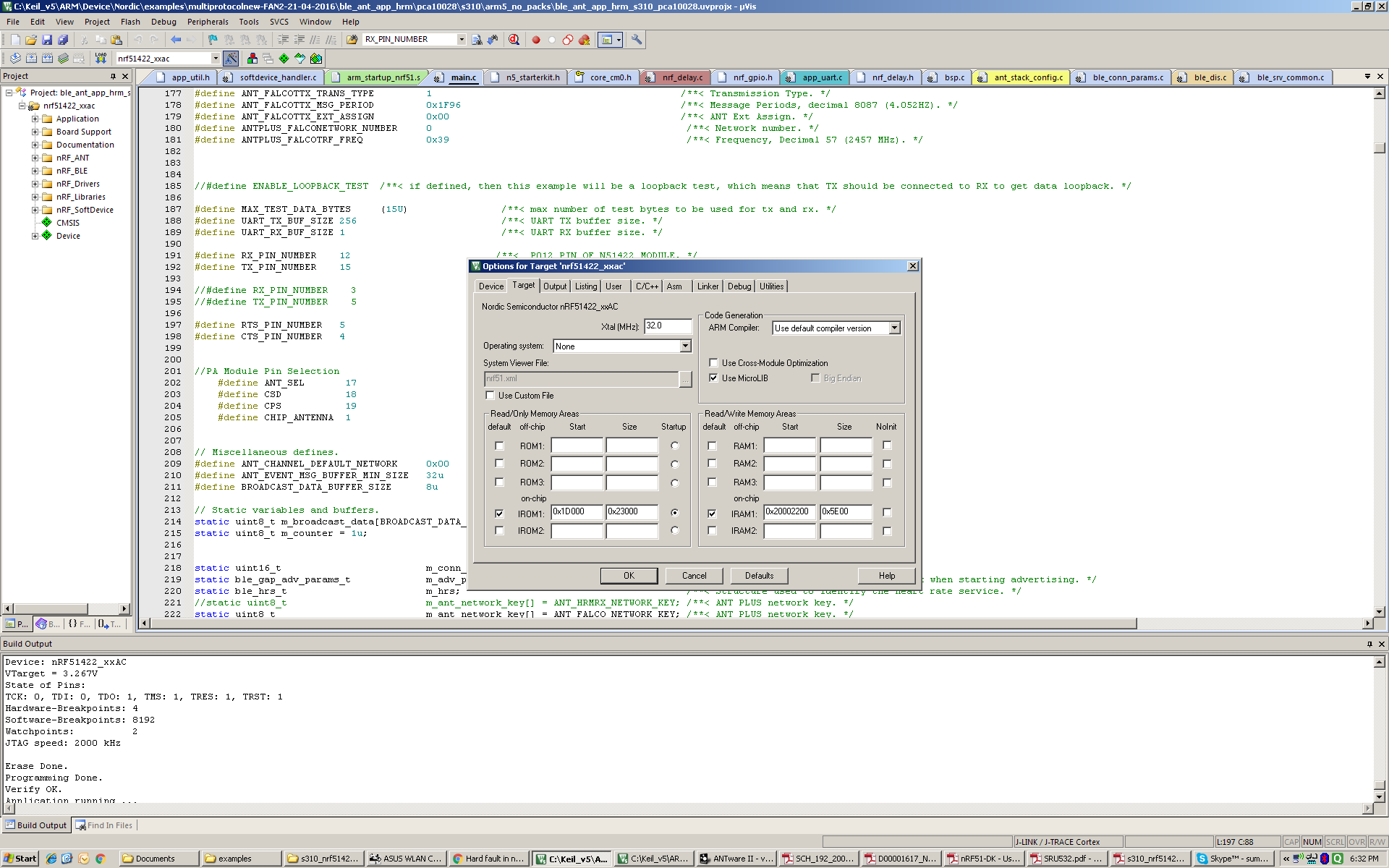
Task: Click the Build target icon
Action: point(31,59)
